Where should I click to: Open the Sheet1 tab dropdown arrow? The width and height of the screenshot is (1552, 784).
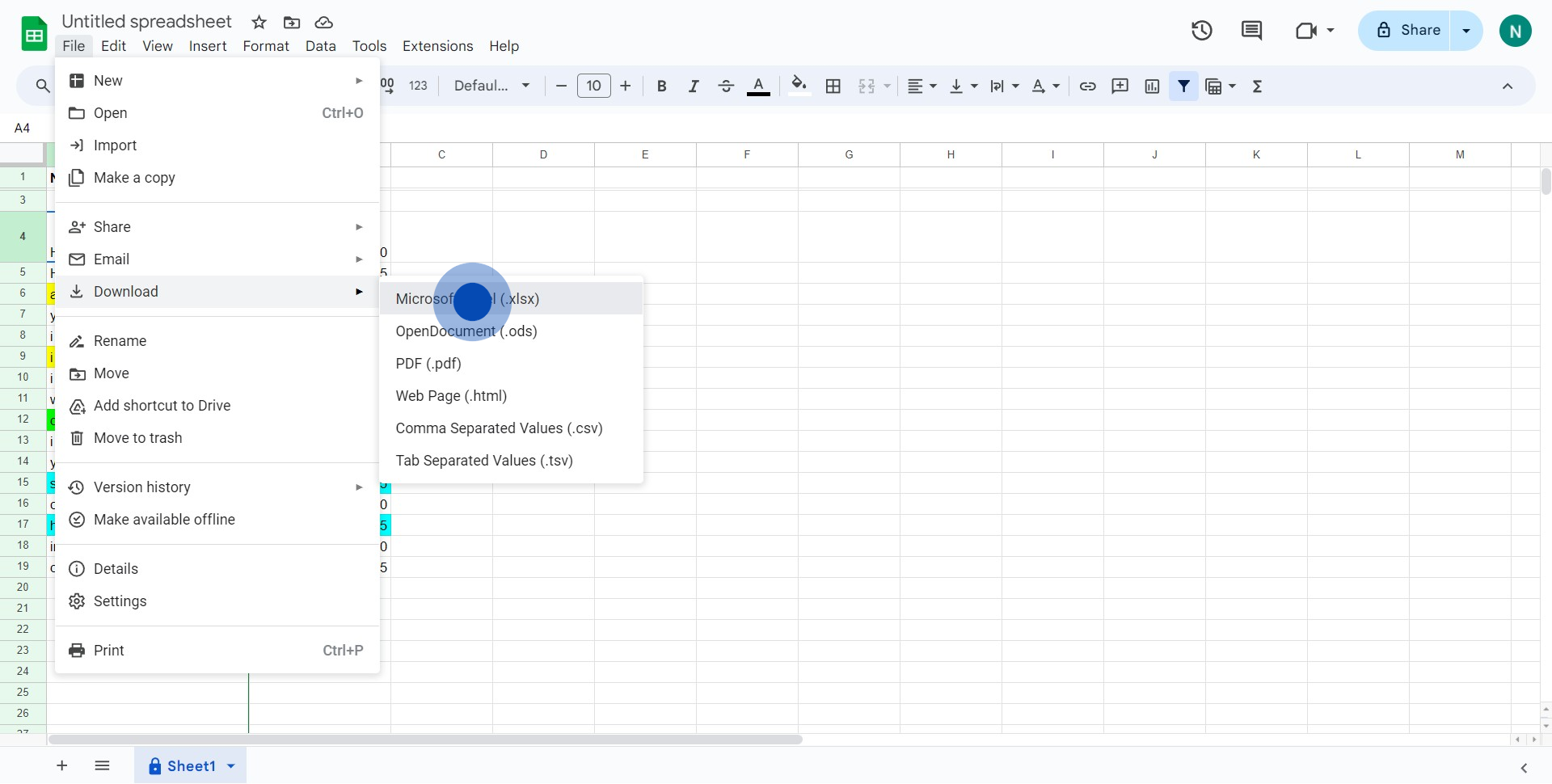click(231, 766)
